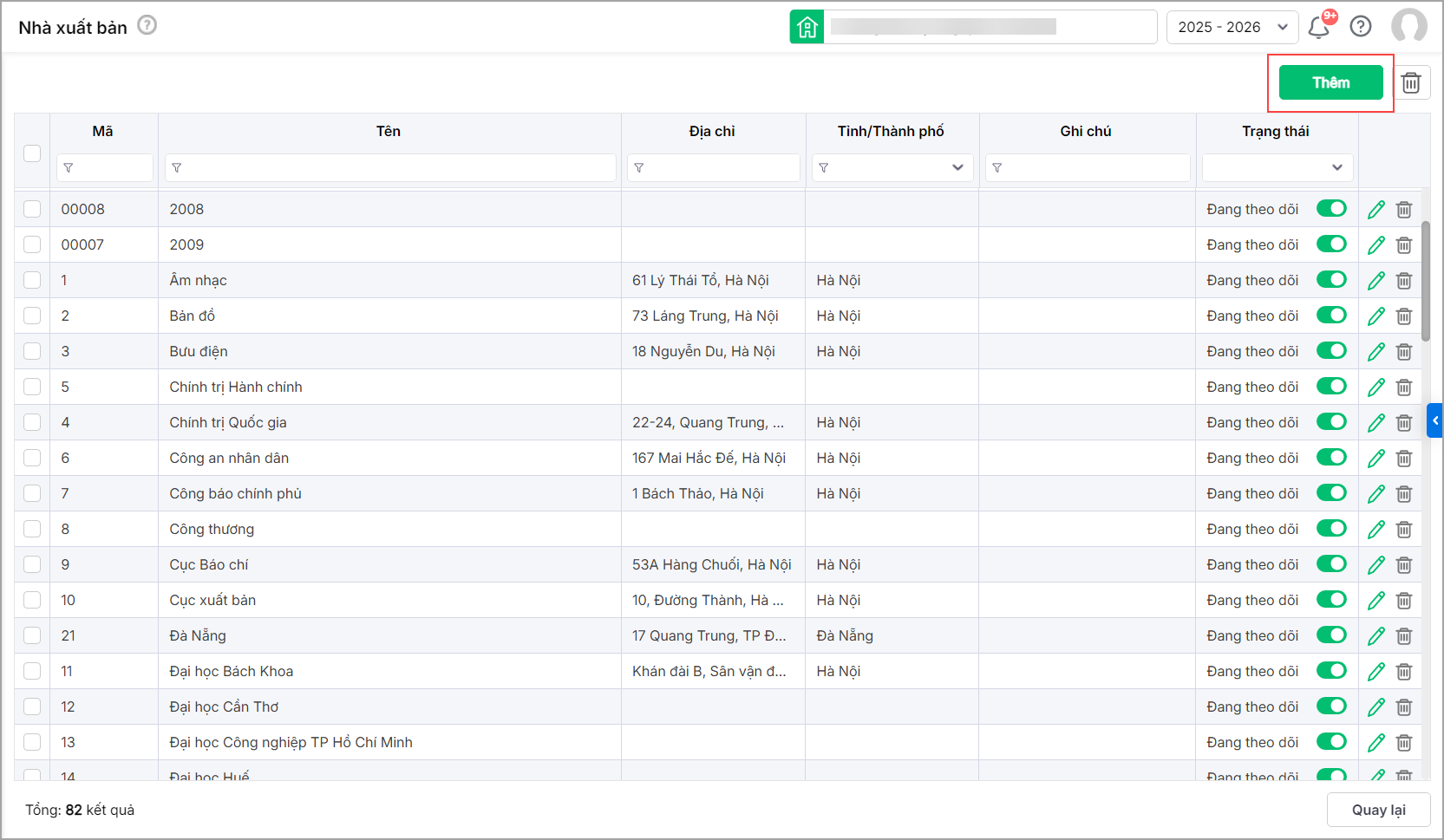Open the 2025 - 2026 year dropdown
1444x840 pixels.
[x=1232, y=27]
